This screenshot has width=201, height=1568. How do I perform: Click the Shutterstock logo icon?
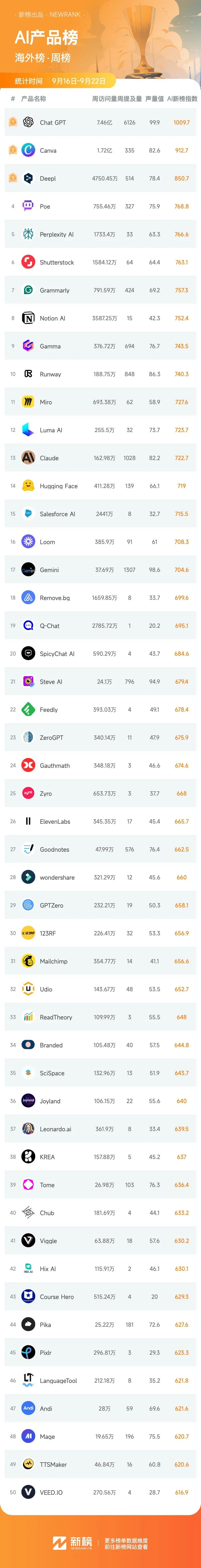[x=28, y=262]
